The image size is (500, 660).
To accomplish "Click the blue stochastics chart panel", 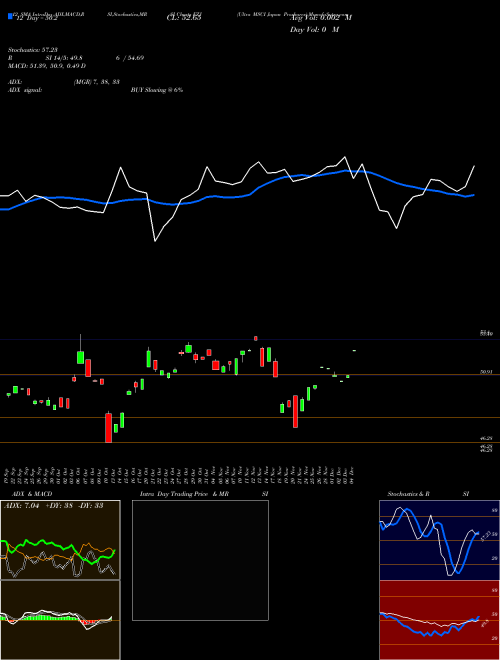I will pos(439,540).
